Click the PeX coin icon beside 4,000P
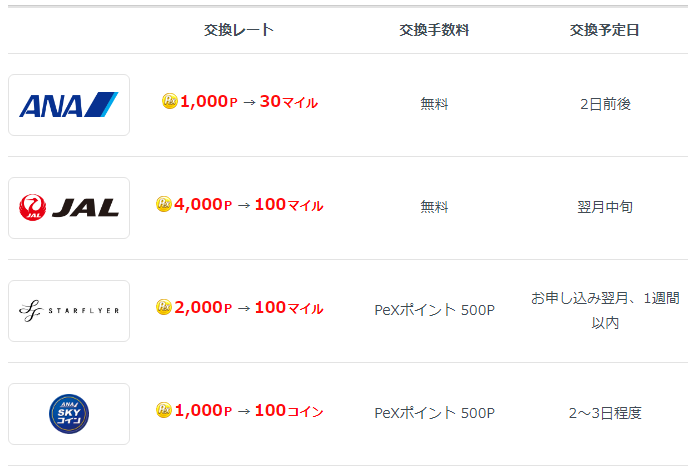The image size is (697, 475). [164, 204]
